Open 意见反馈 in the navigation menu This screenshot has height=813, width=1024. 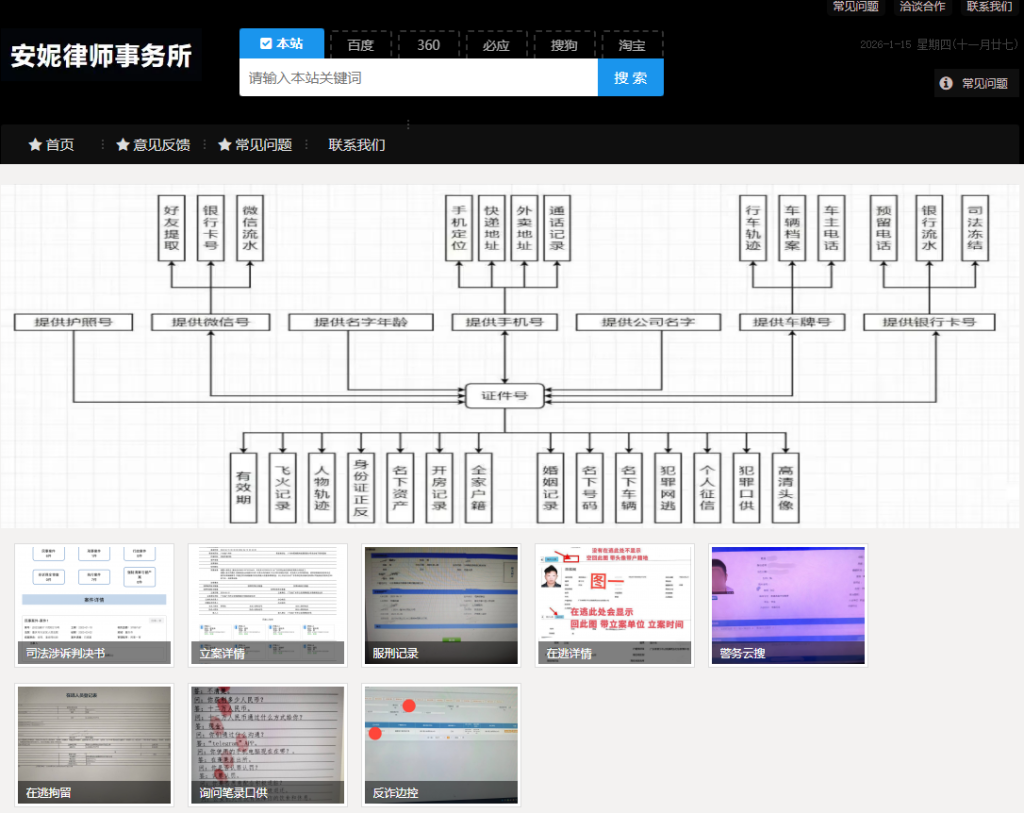pos(161,145)
